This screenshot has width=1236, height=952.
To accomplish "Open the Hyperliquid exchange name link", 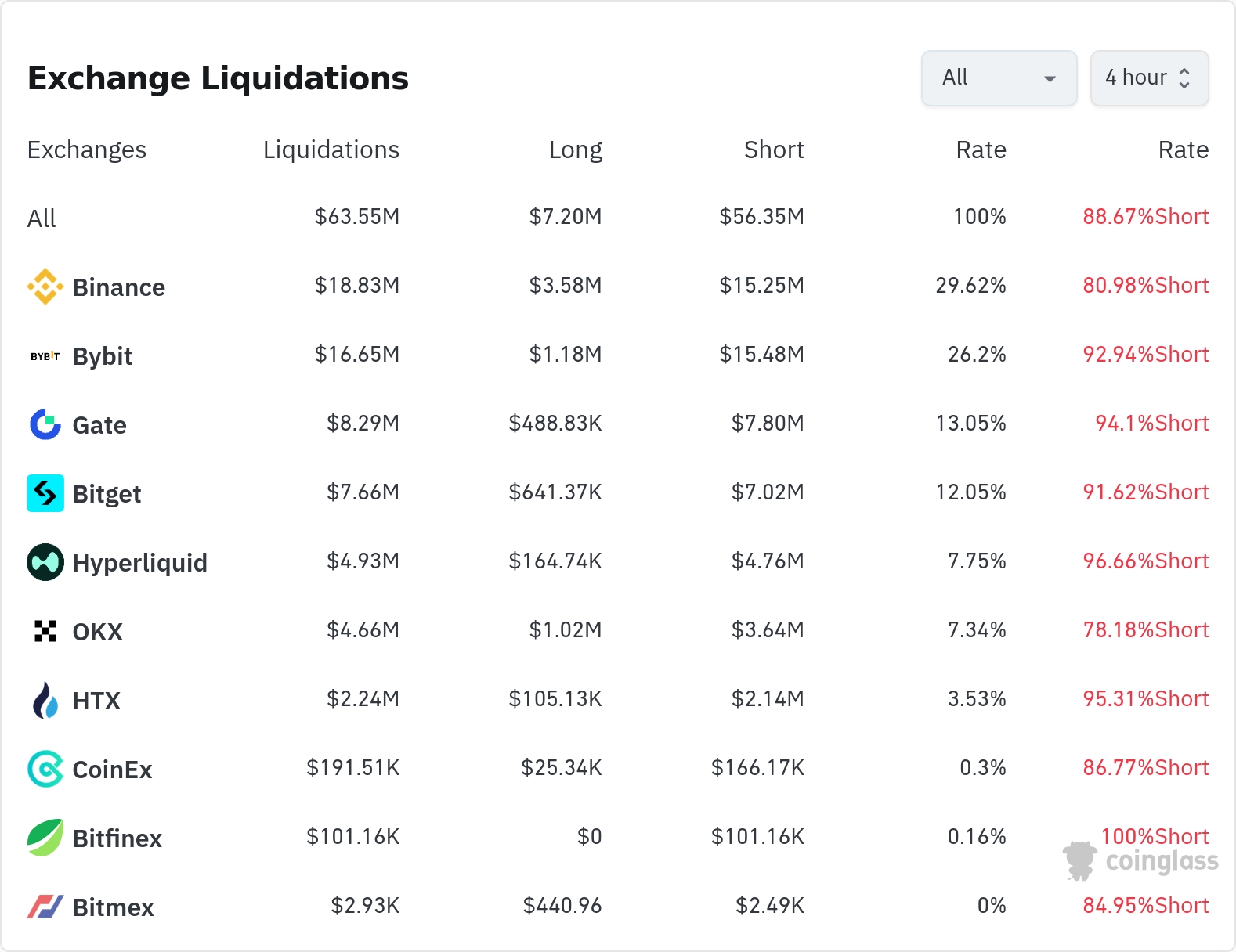I will pos(139,563).
